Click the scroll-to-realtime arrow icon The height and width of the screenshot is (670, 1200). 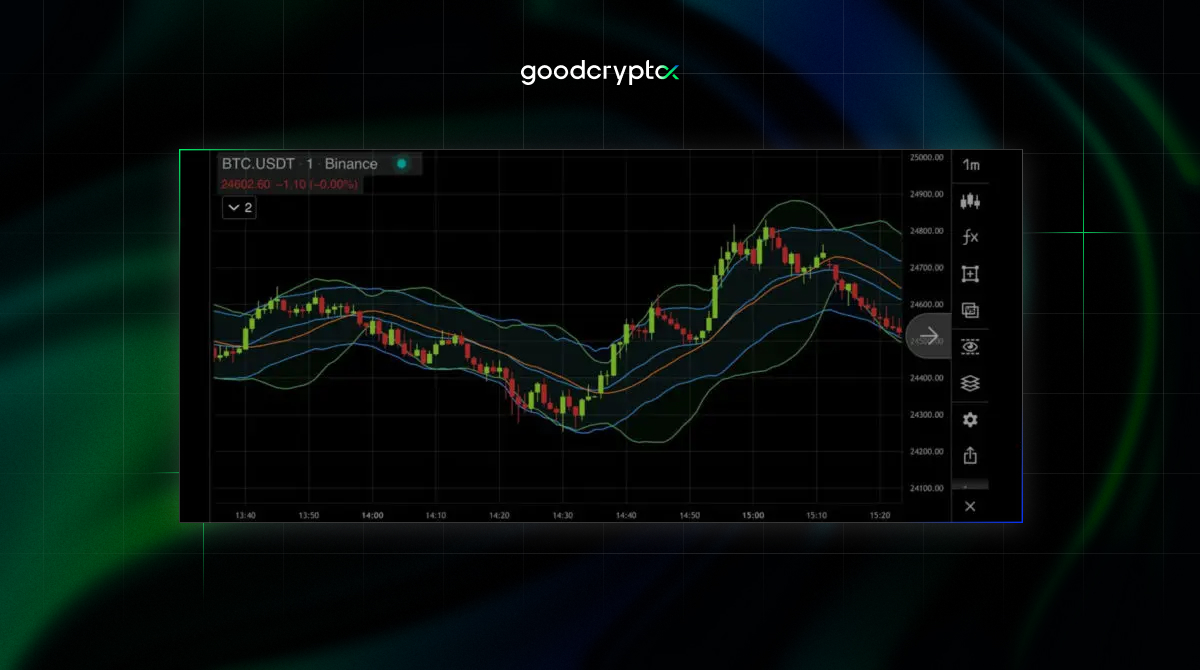(928, 335)
